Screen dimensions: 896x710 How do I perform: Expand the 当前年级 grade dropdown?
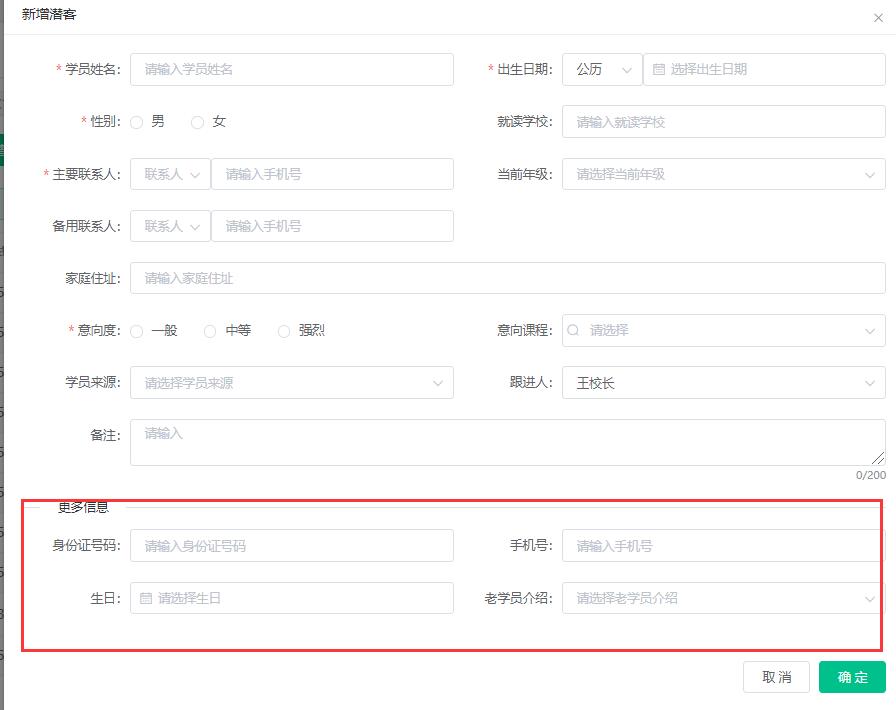pyautogui.click(x=723, y=174)
